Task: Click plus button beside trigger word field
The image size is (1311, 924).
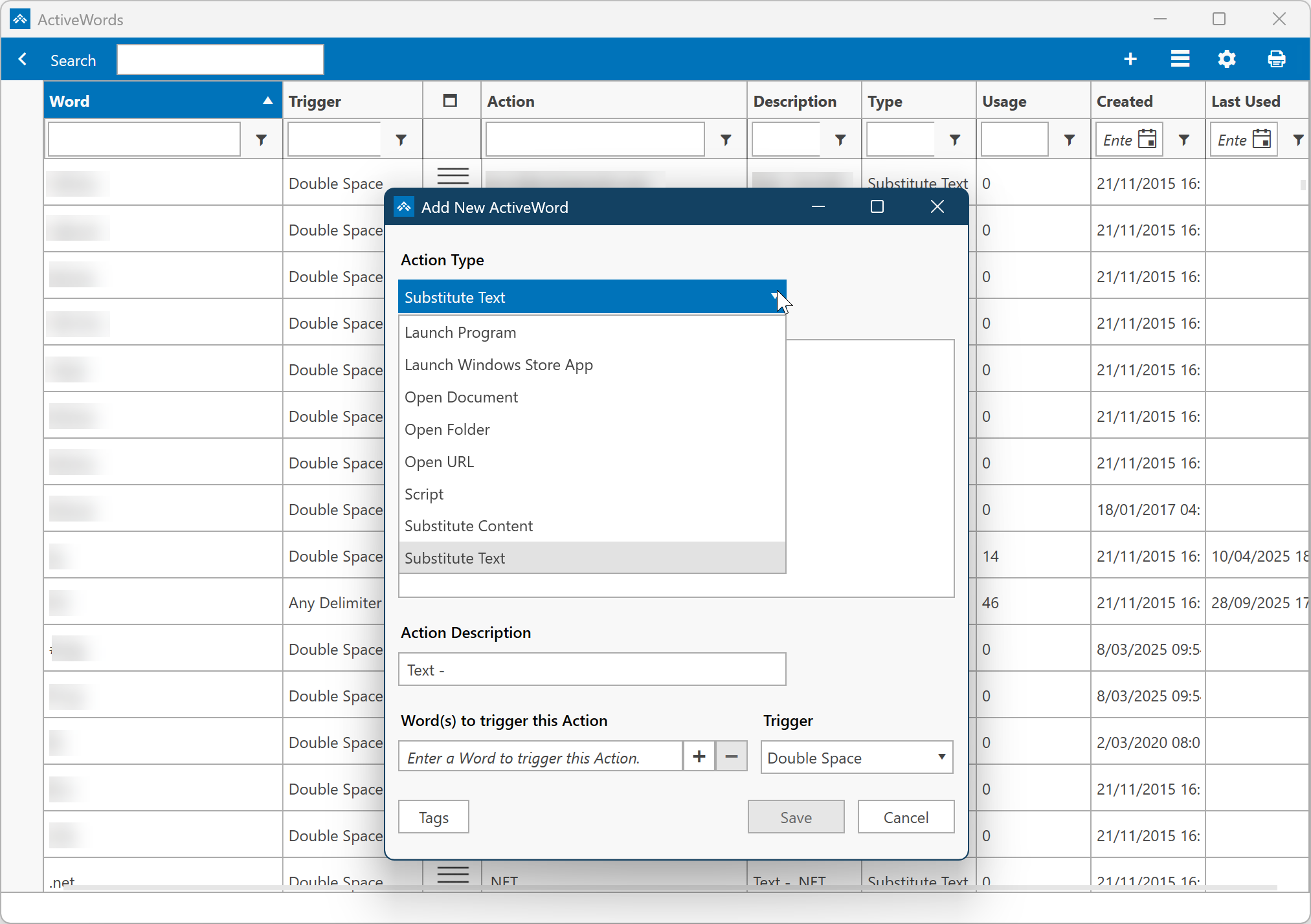Action: coord(699,756)
